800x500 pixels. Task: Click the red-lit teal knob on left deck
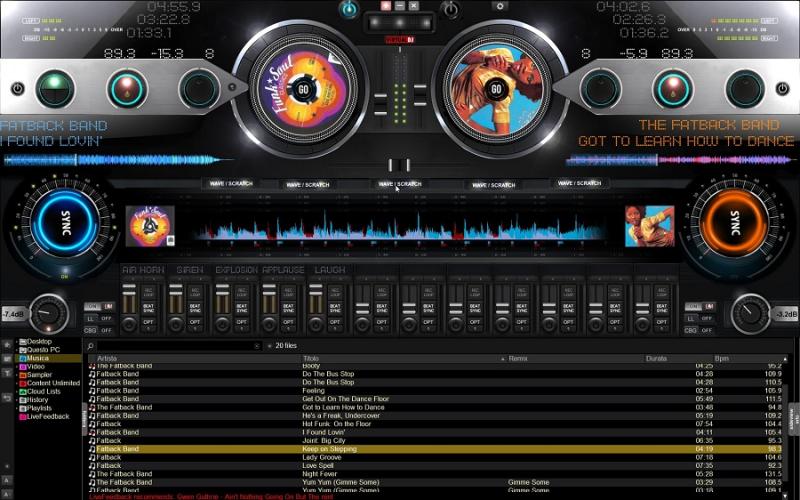127,89
